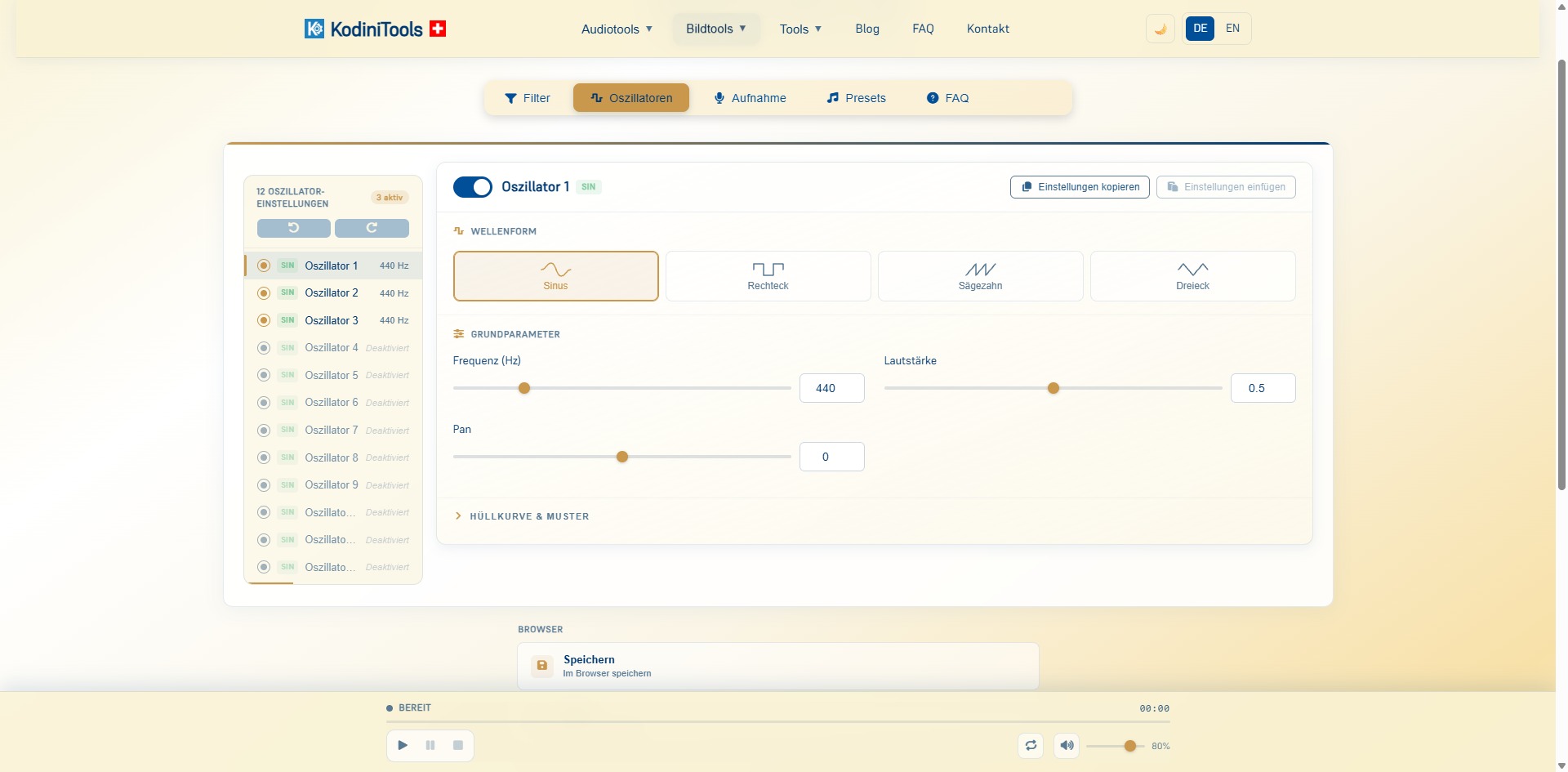Click the redo arrow button
Image resolution: width=1568 pixels, height=772 pixels.
point(372,228)
